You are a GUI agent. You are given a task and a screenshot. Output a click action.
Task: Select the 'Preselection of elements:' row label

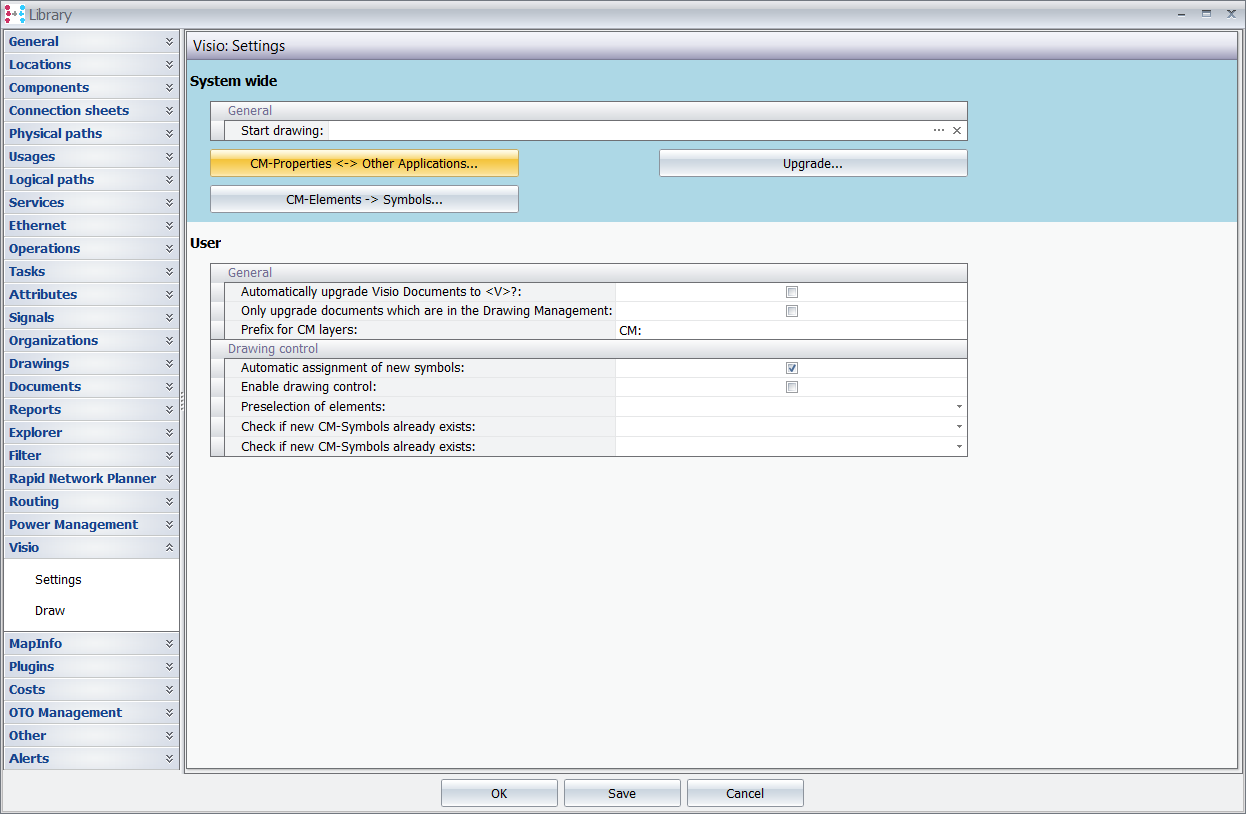(x=313, y=407)
